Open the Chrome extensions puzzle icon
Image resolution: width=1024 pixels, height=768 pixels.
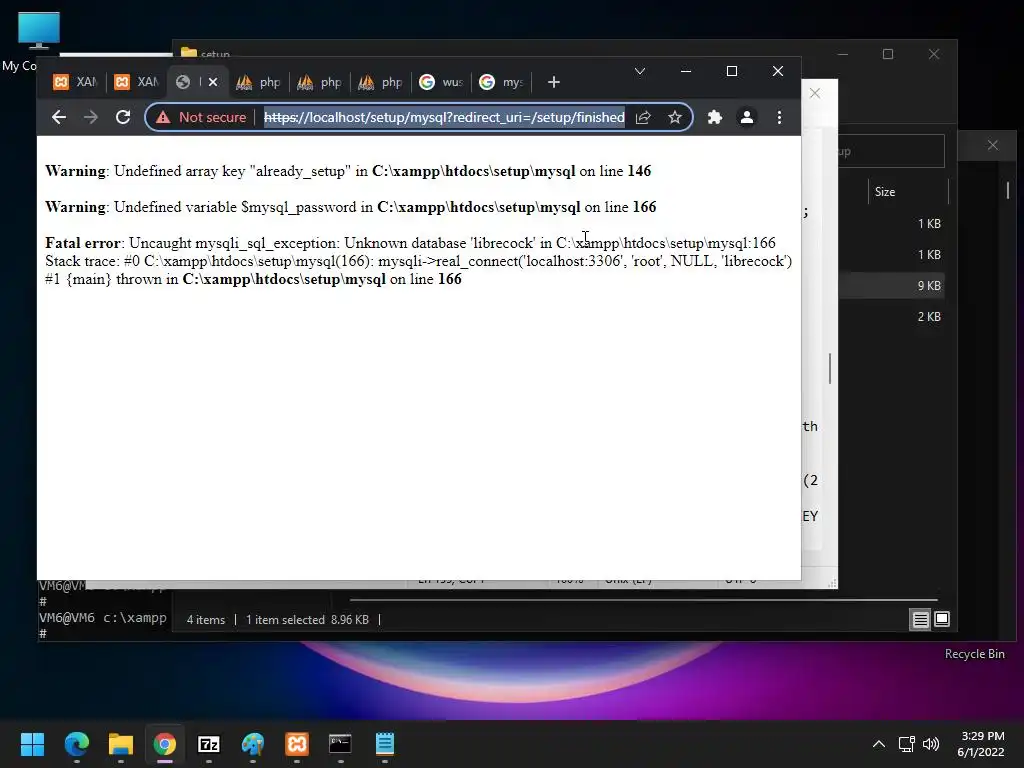click(x=715, y=118)
